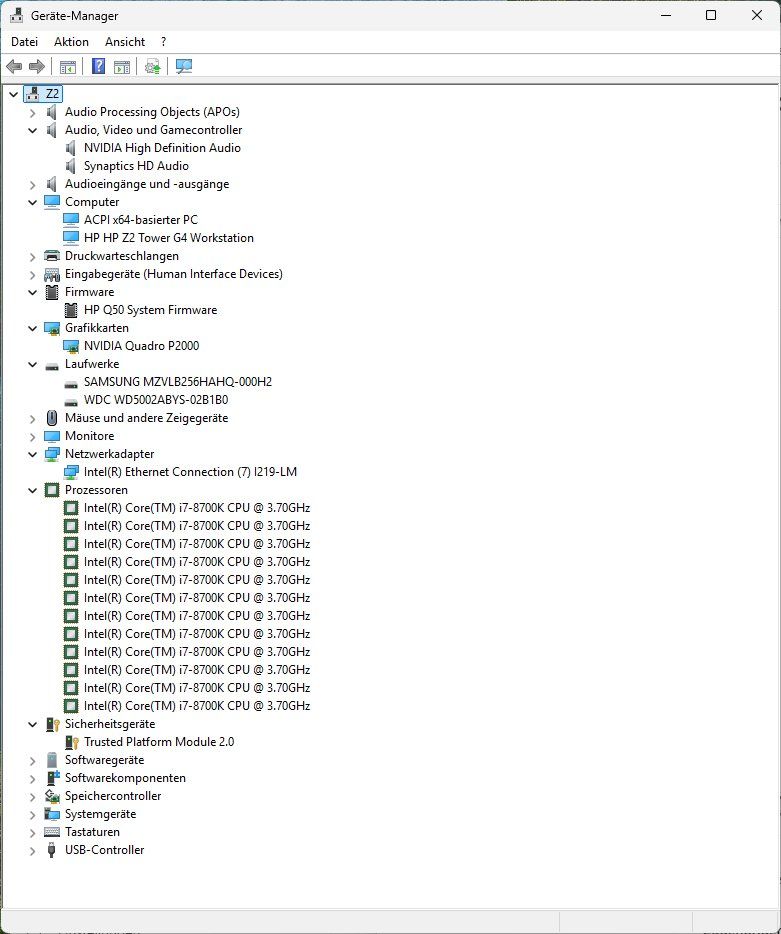The image size is (781, 934).
Task: Select the last Intel Core i7-8700K entry
Action: [197, 706]
